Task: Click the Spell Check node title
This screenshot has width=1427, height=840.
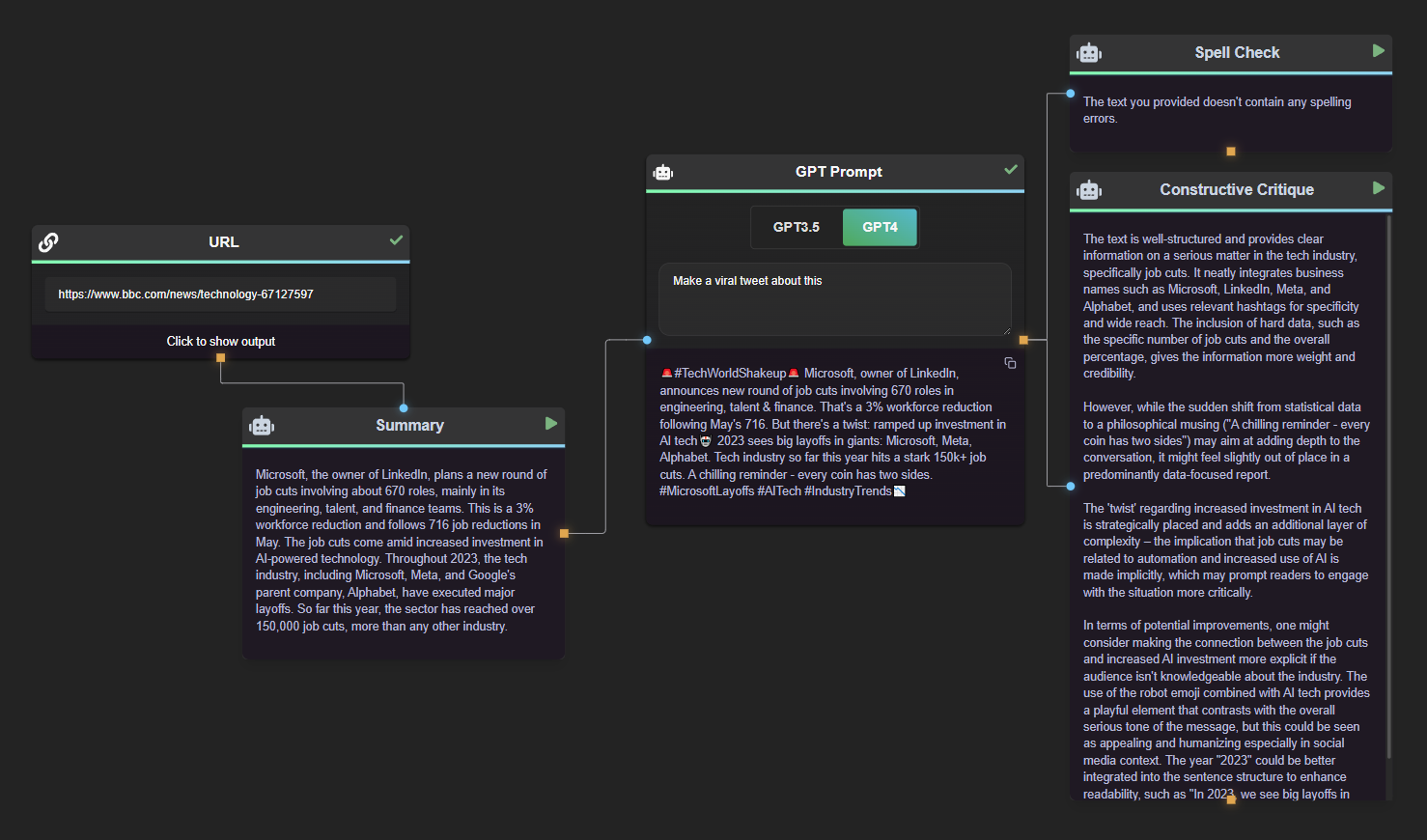Action: 1237,53
